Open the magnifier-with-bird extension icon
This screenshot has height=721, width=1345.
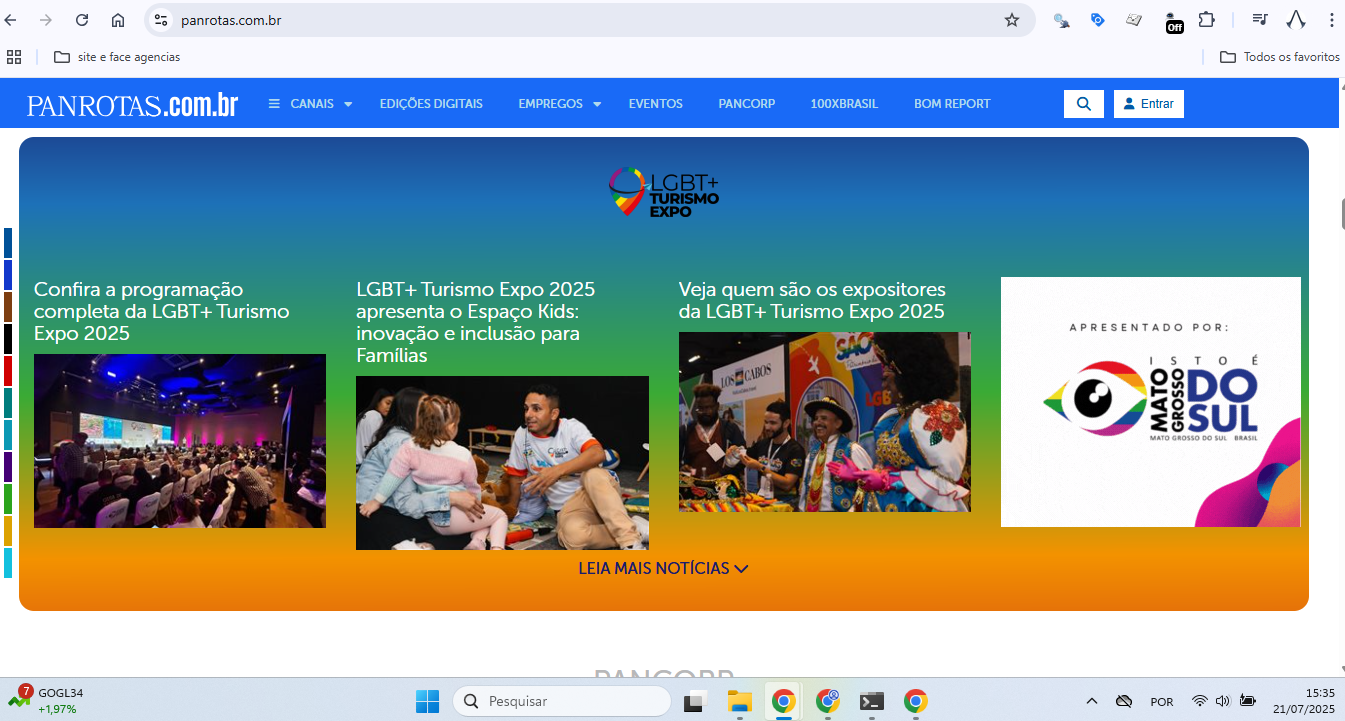click(x=1062, y=20)
